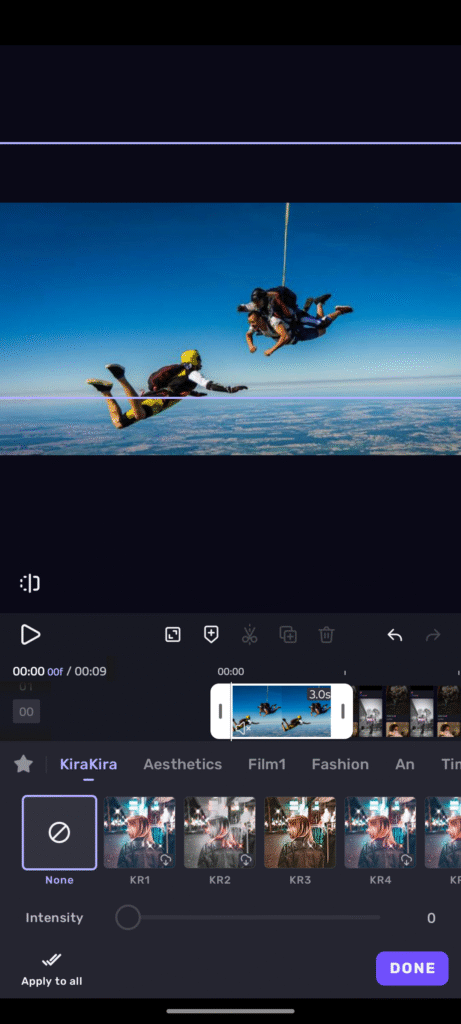The height and width of the screenshot is (1024, 461).
Task: Apply the KR2 filter thumbnail
Action: pos(219,832)
